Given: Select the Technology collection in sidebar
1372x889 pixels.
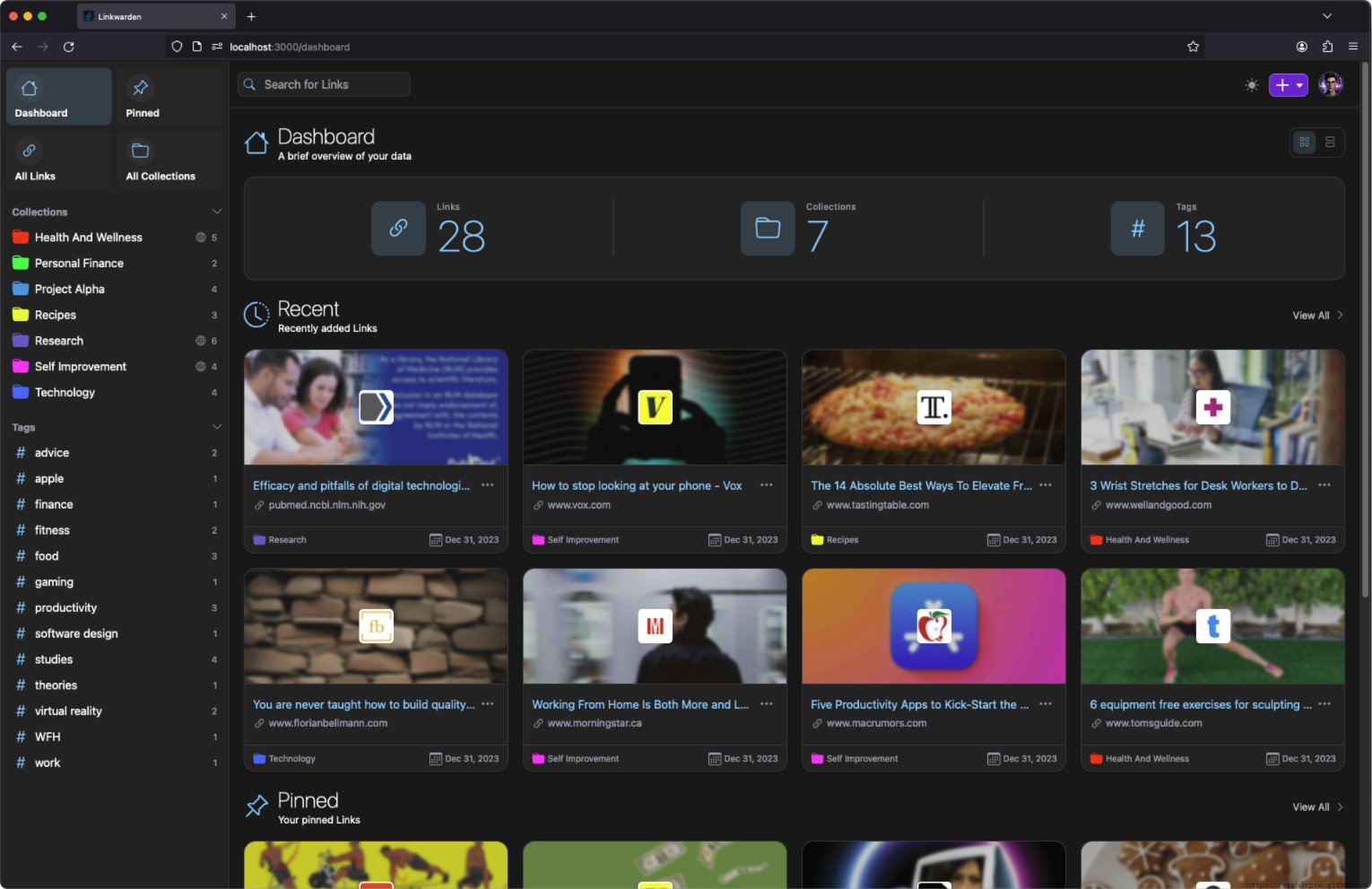Looking at the screenshot, I should pos(115,392).
